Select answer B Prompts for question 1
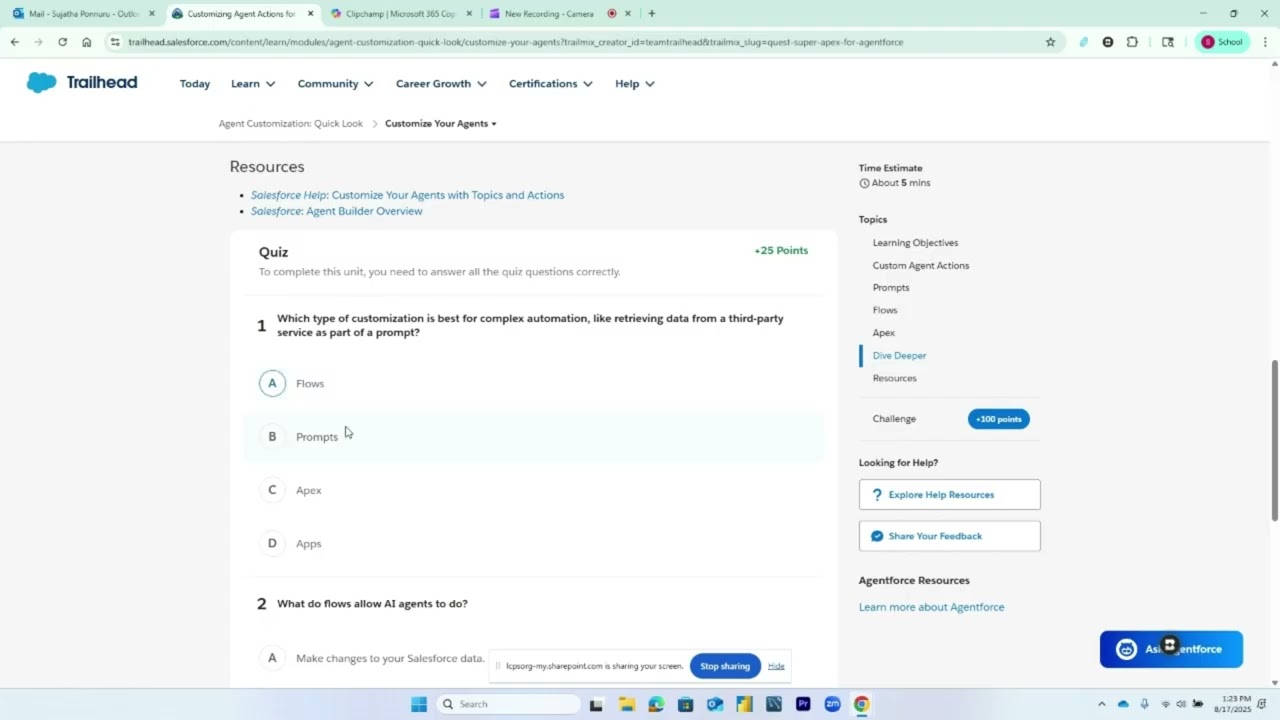1280x720 pixels. [533, 437]
